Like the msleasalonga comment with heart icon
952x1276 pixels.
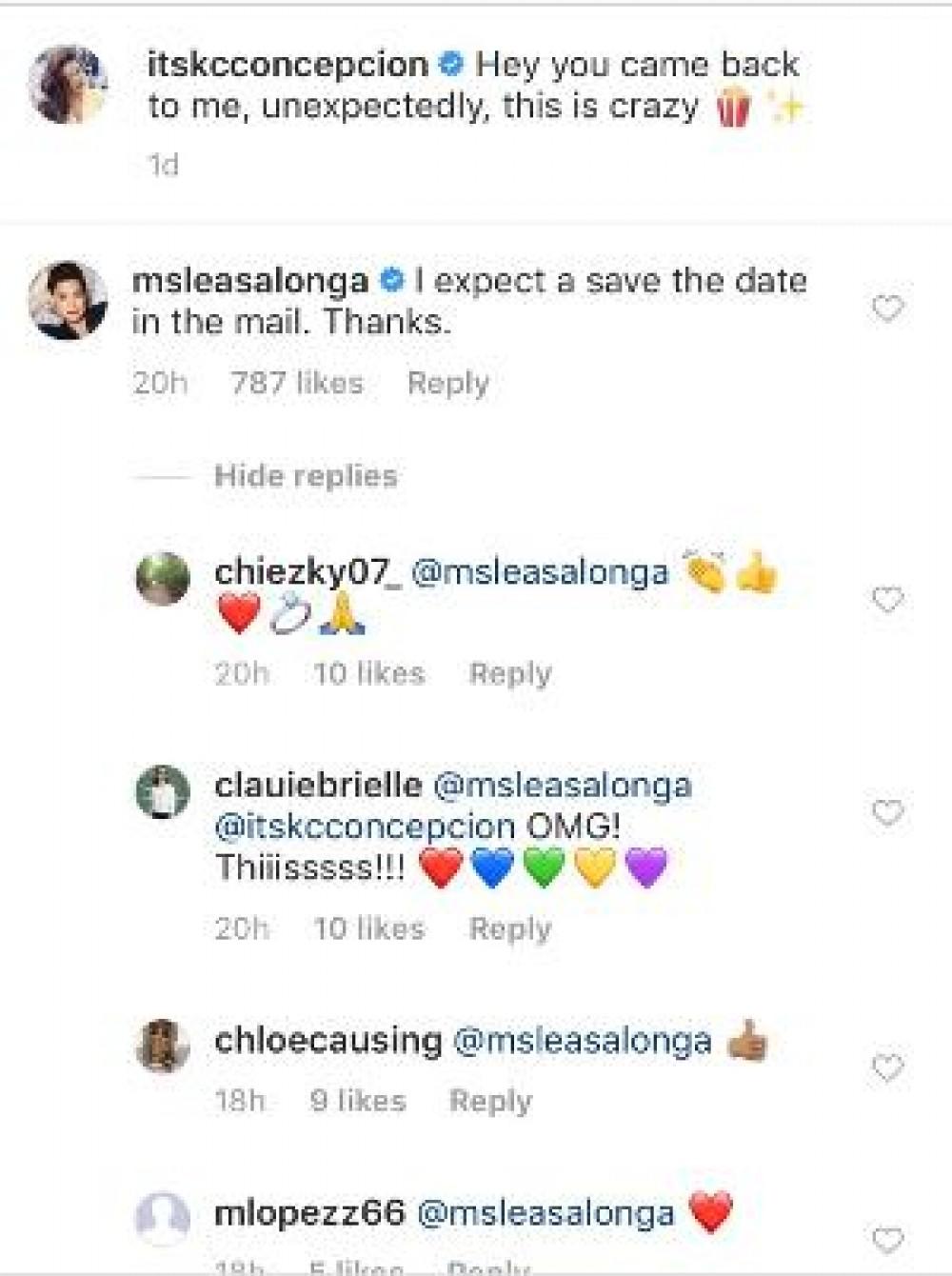pos(887,309)
